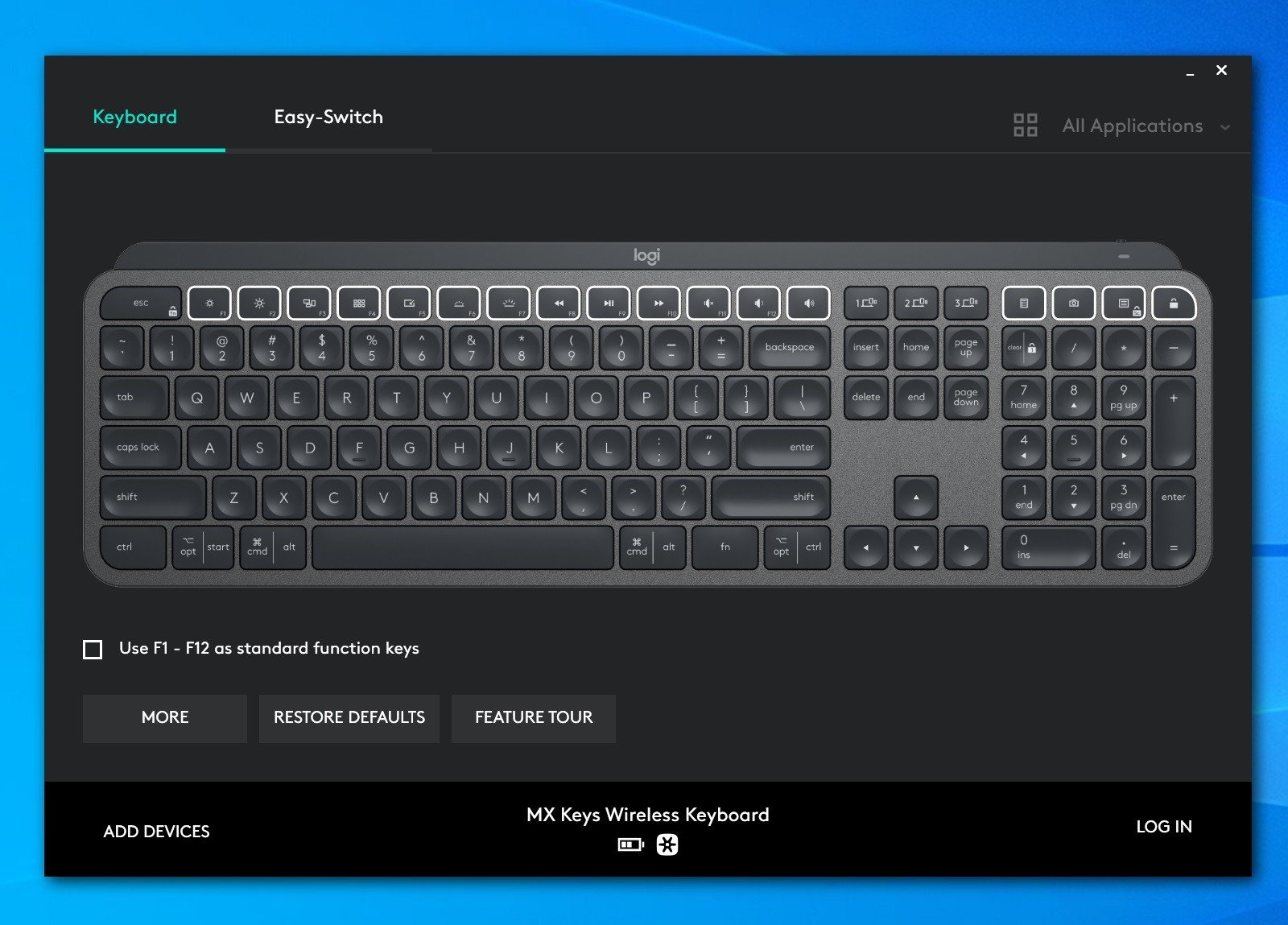Select the lock key at top-right corner
Image resolution: width=1288 pixels, height=925 pixels.
point(1174,304)
